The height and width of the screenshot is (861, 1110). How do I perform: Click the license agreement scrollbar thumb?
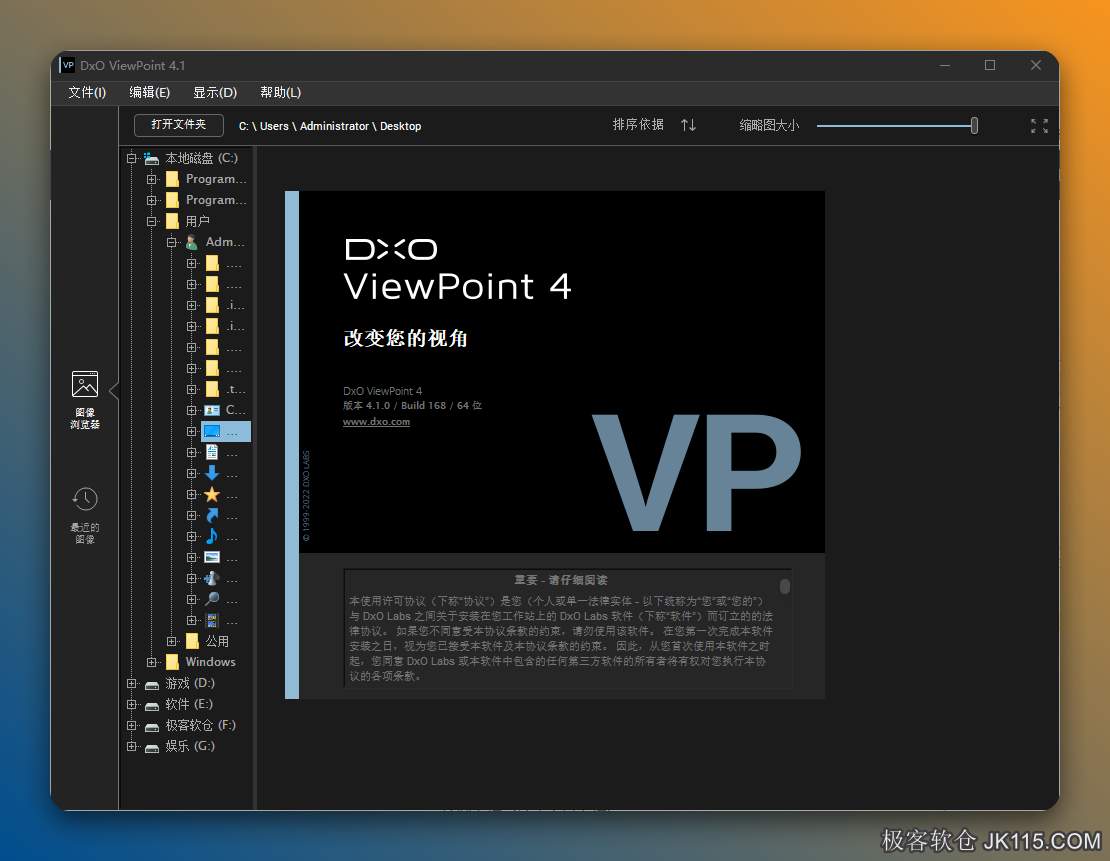coord(784,586)
